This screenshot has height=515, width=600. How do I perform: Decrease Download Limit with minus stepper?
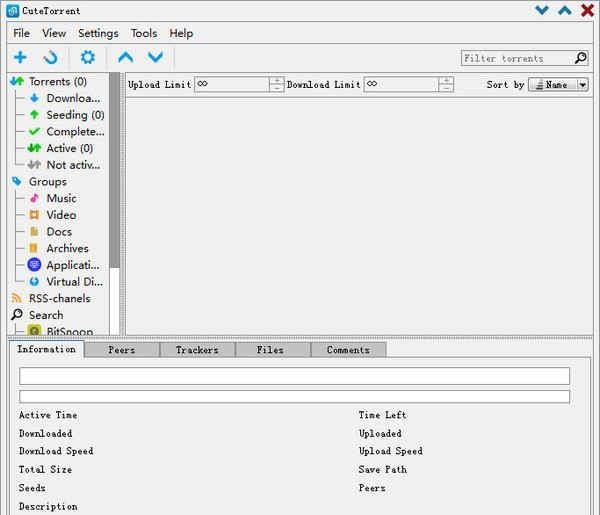coord(446,88)
